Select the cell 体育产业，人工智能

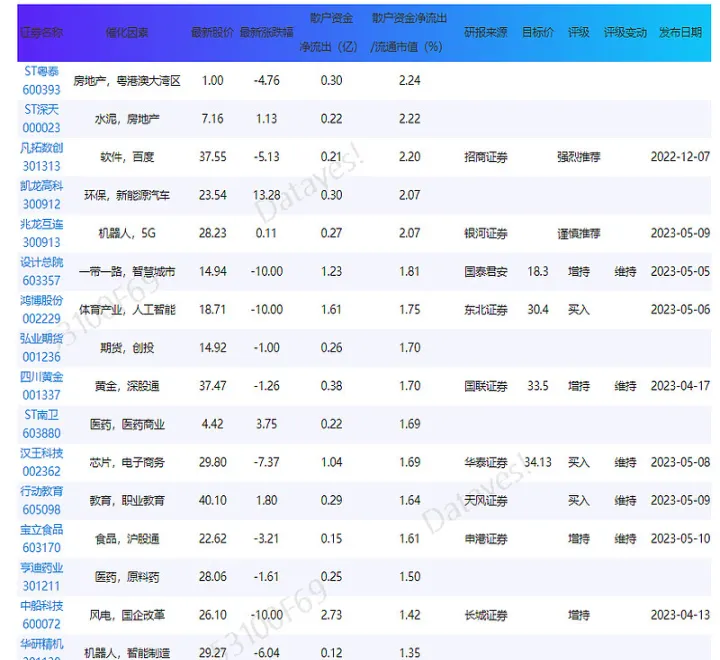pos(127,310)
